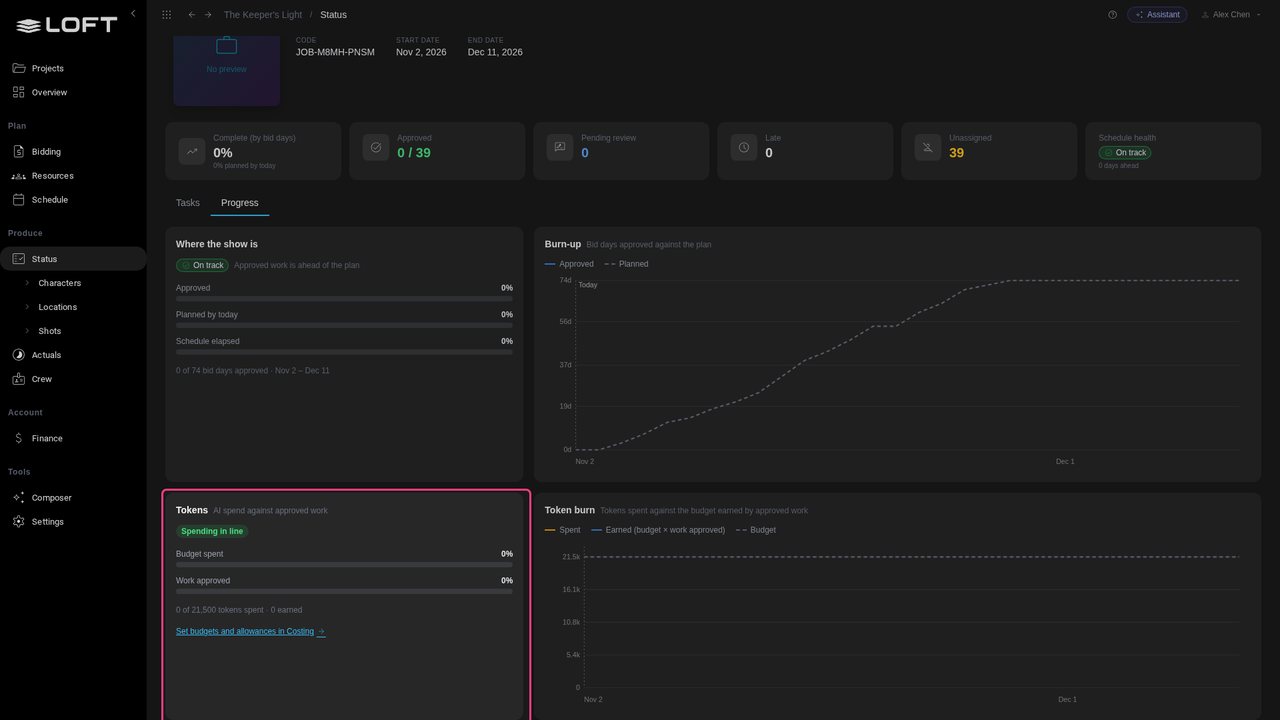Image resolution: width=1280 pixels, height=720 pixels.
Task: Click the No preview project thumbnail
Action: pos(227,70)
